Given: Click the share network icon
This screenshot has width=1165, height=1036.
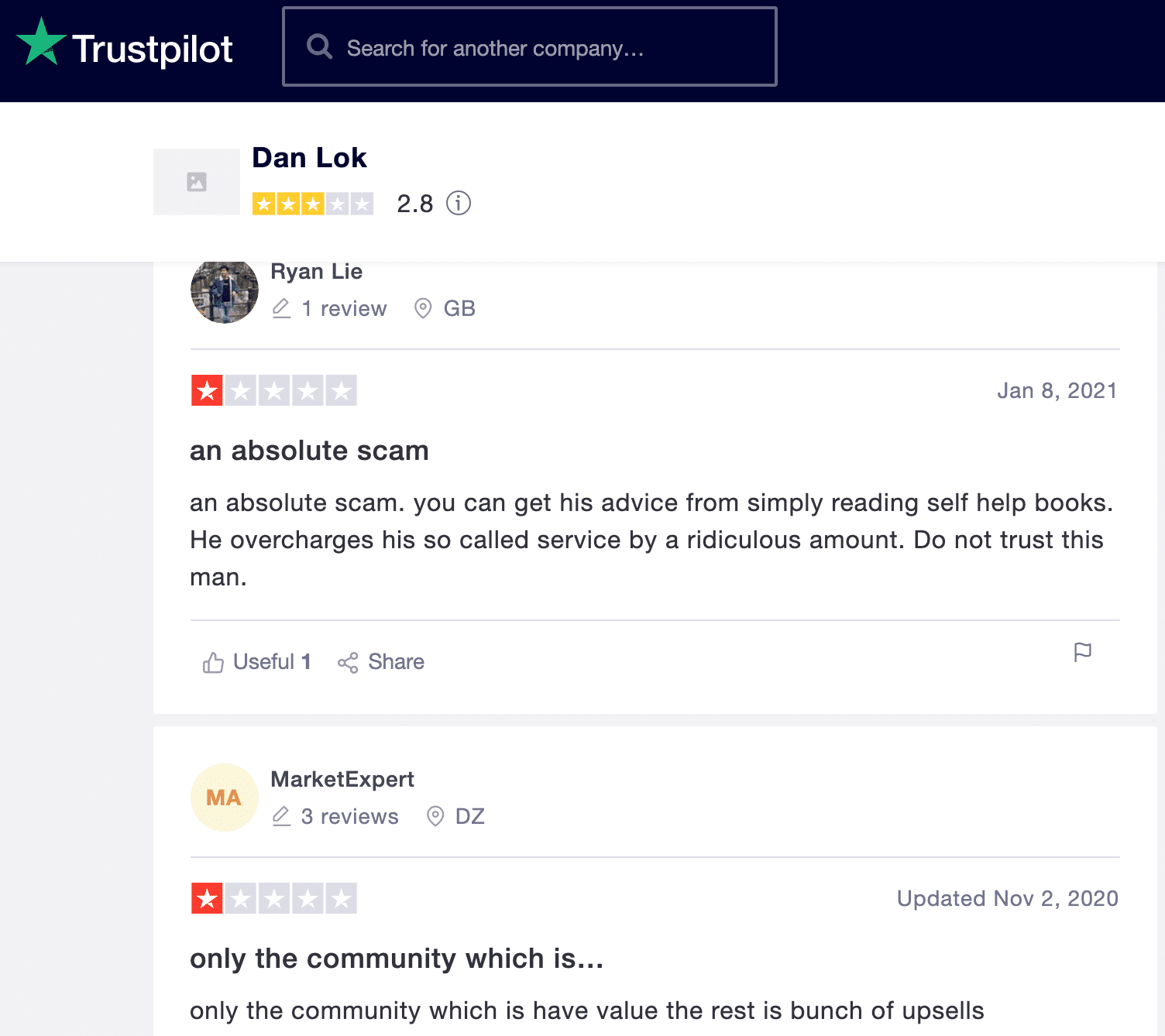Looking at the screenshot, I should (x=348, y=663).
